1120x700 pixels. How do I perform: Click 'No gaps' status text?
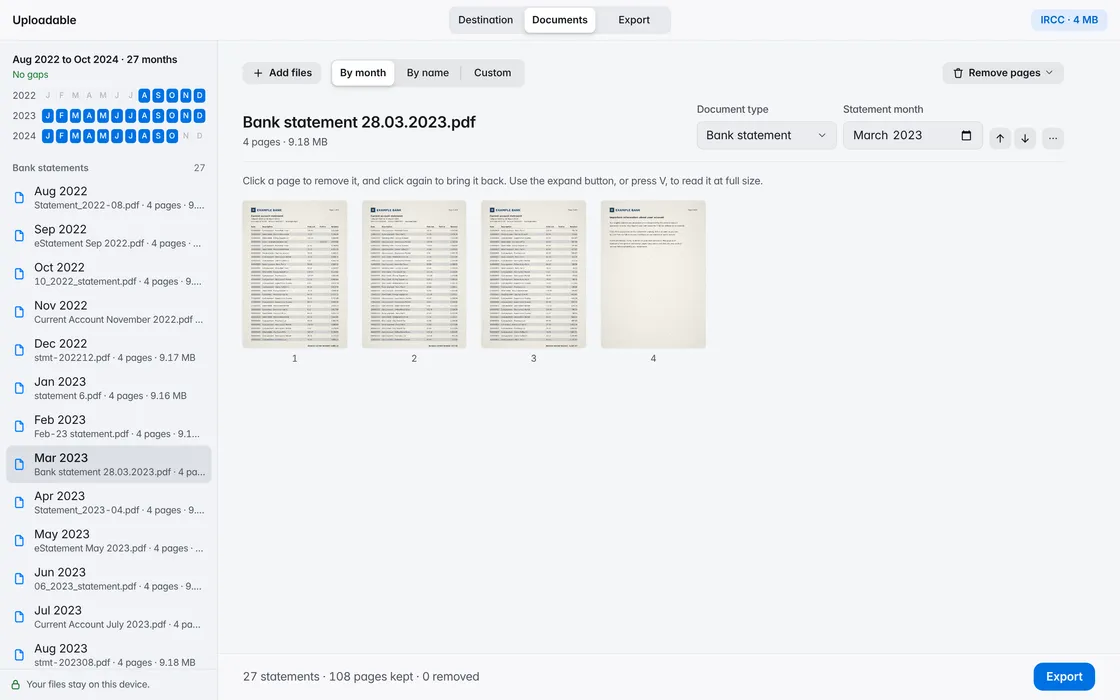30,74
